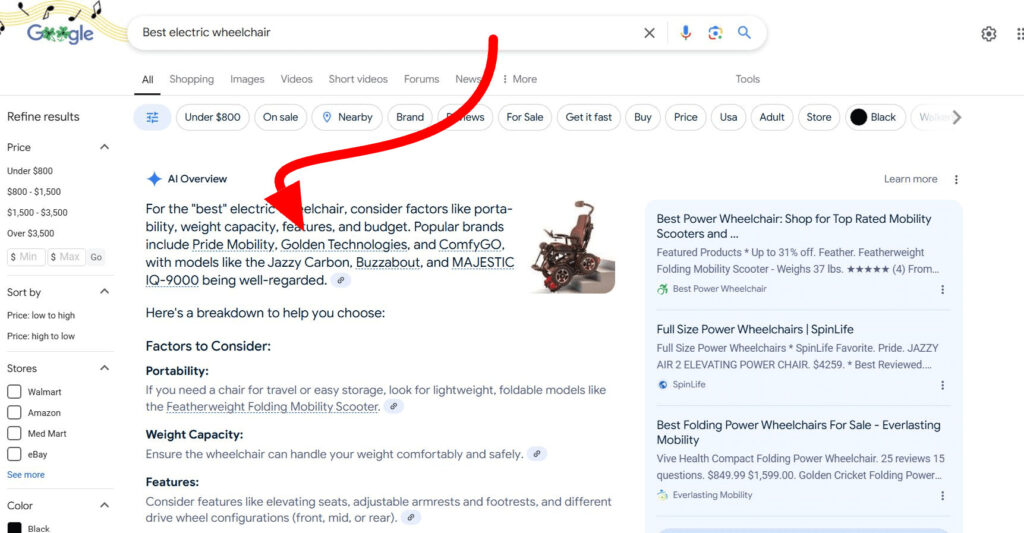The height and width of the screenshot is (533, 1024).
Task: Clear the search box text
Action: (649, 33)
